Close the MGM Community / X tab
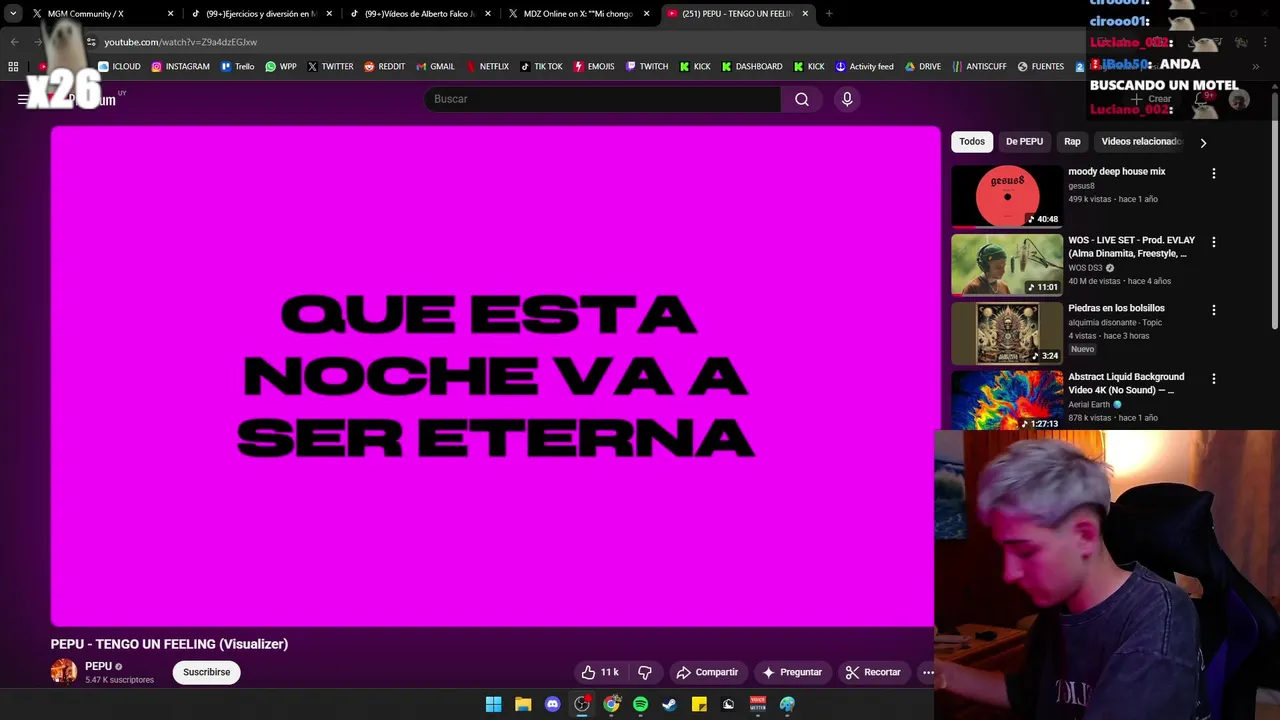This screenshot has width=1280, height=720. coord(170,14)
